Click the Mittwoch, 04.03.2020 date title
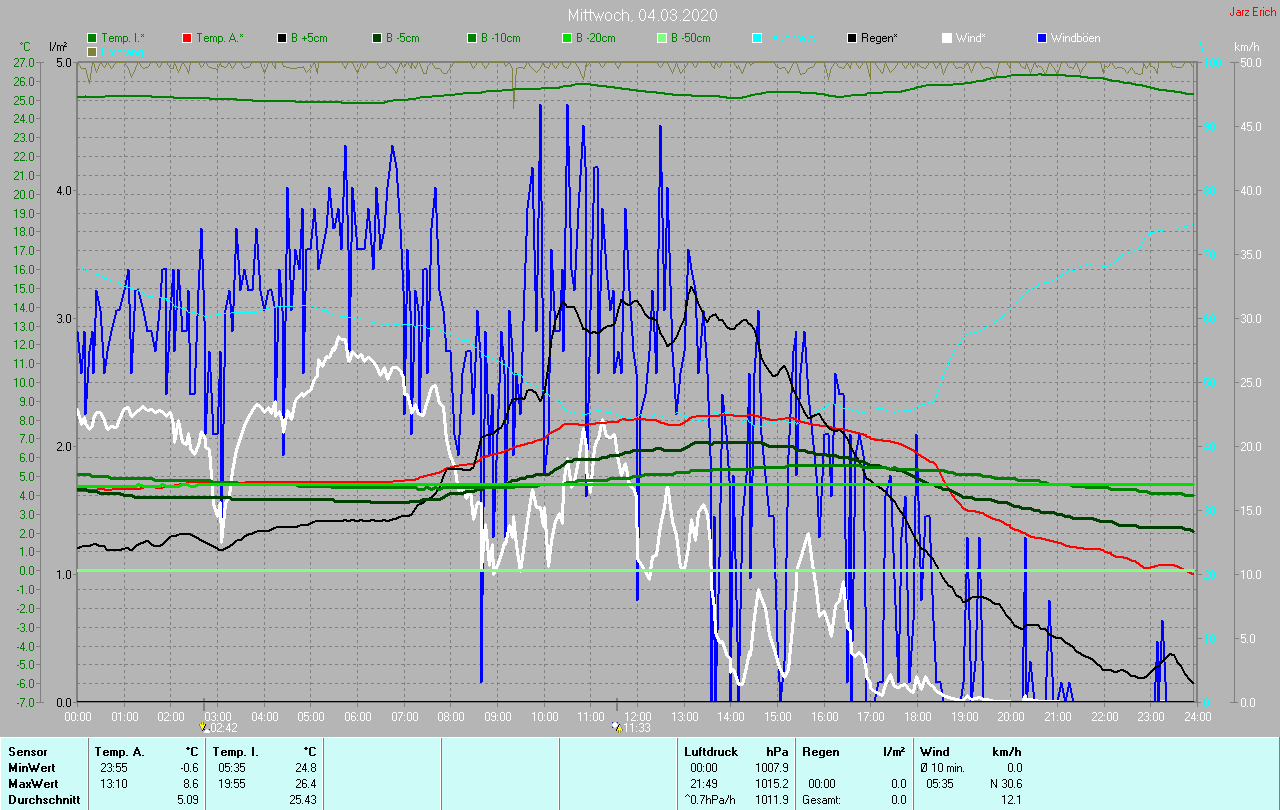The image size is (1280, 810). [x=642, y=15]
